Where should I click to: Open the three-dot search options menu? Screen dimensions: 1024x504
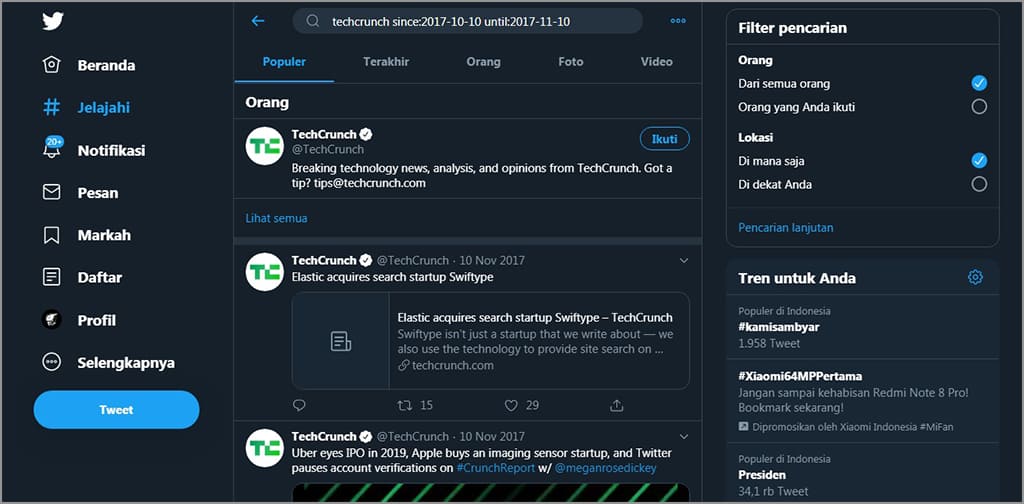(x=678, y=21)
